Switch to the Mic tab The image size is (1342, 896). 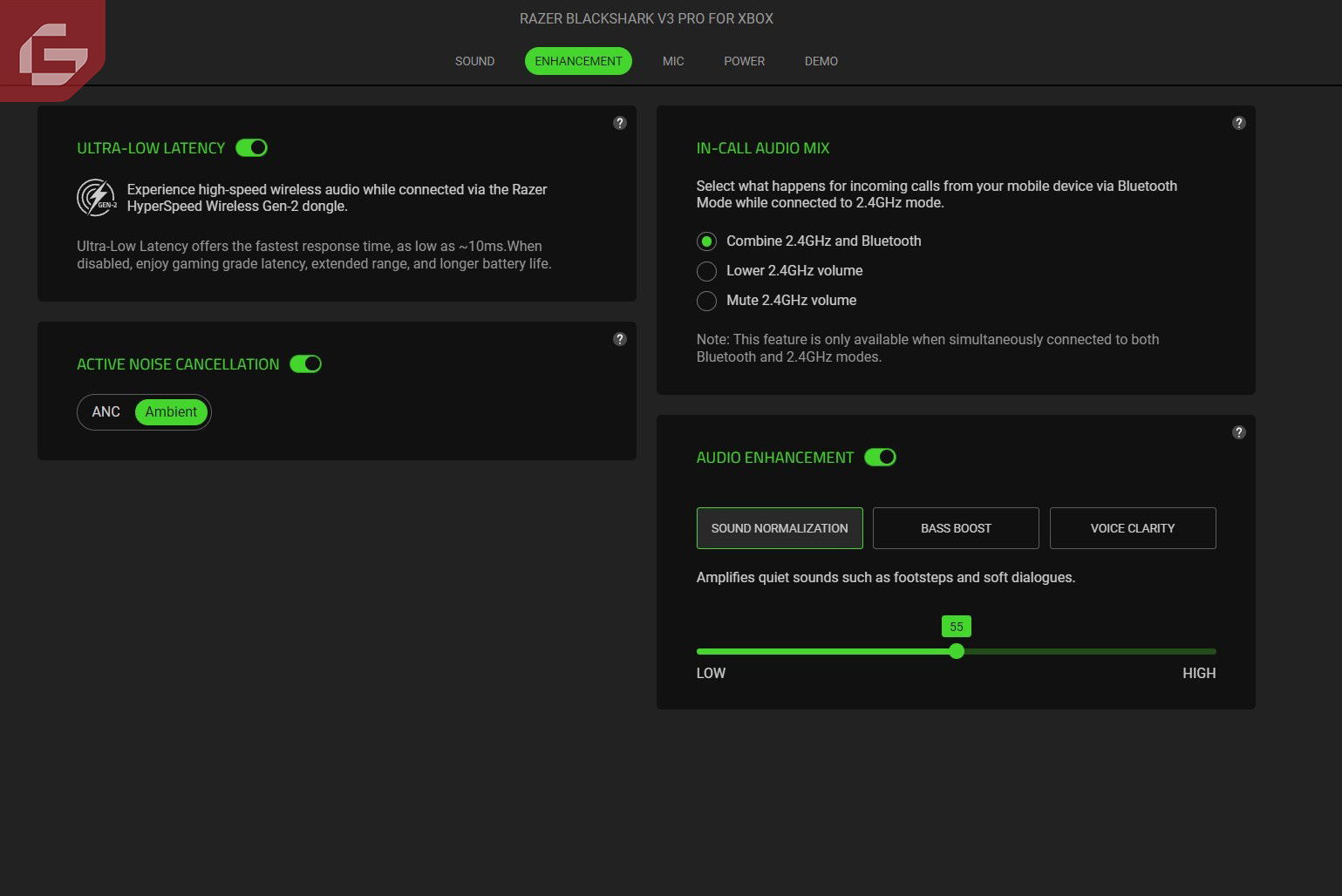[x=673, y=61]
